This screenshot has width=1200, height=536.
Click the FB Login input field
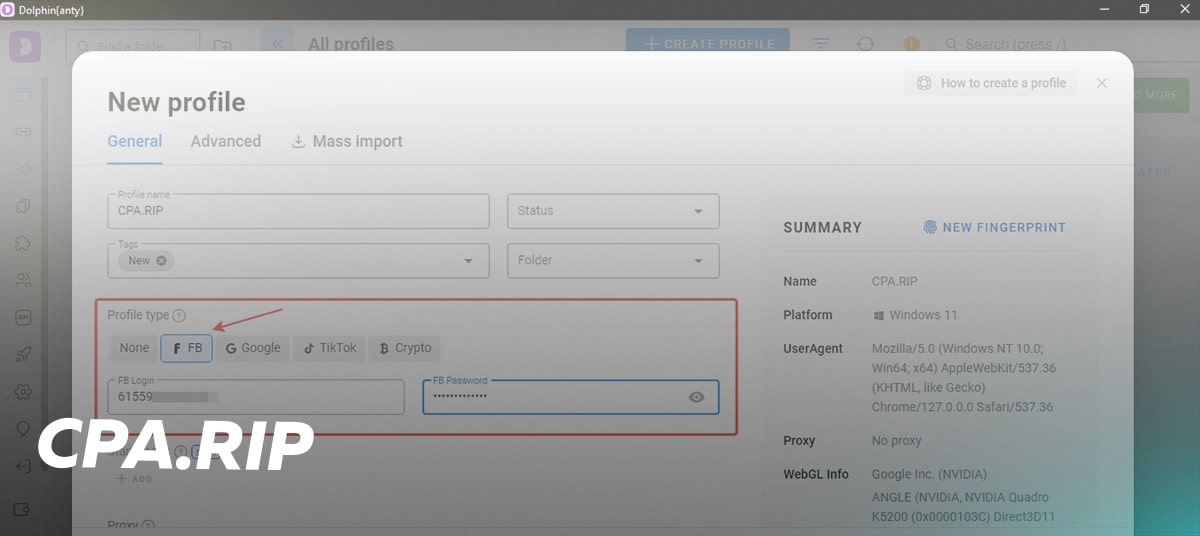coord(256,397)
